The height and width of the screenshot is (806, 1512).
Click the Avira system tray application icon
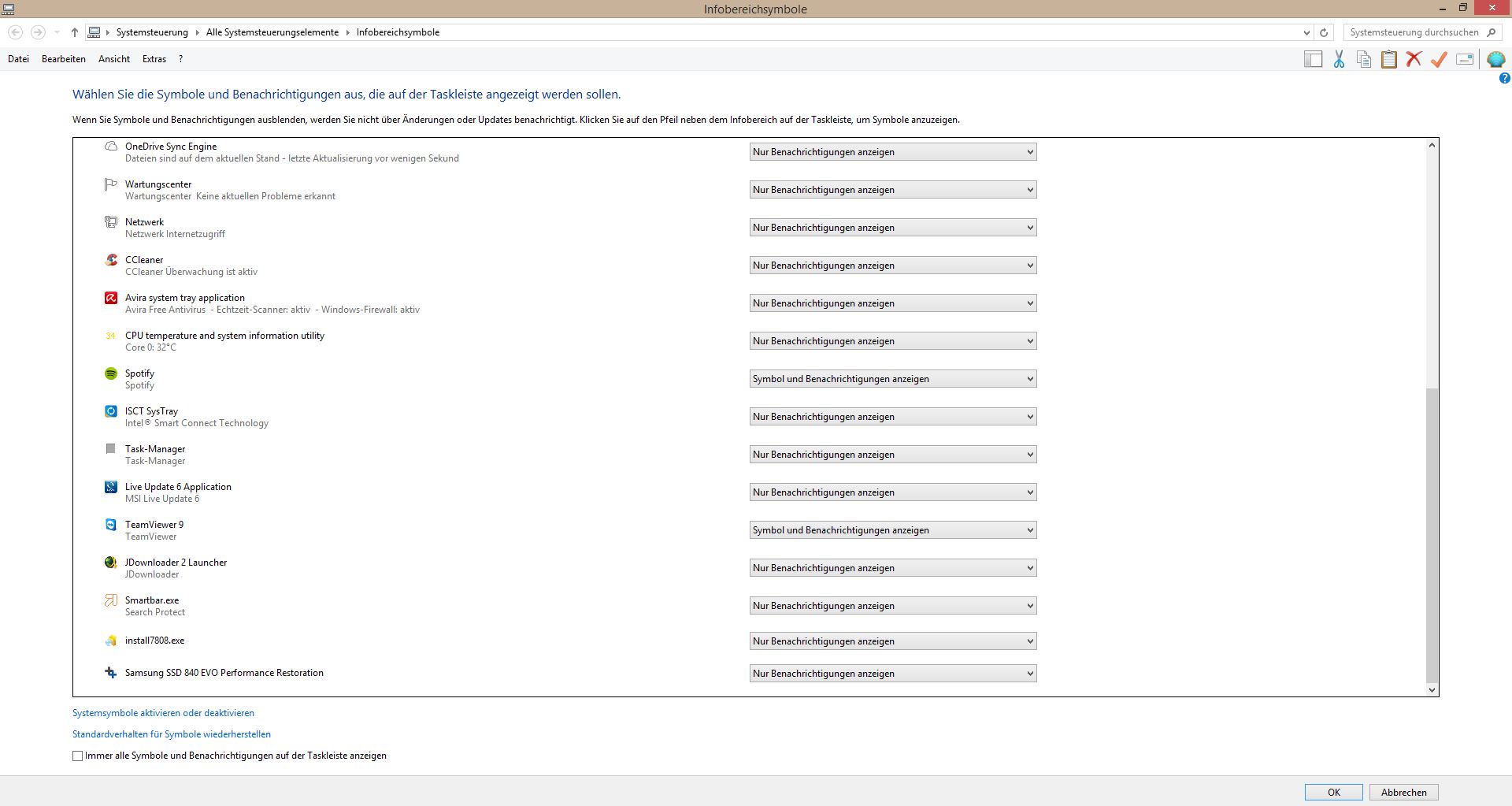tap(111, 298)
